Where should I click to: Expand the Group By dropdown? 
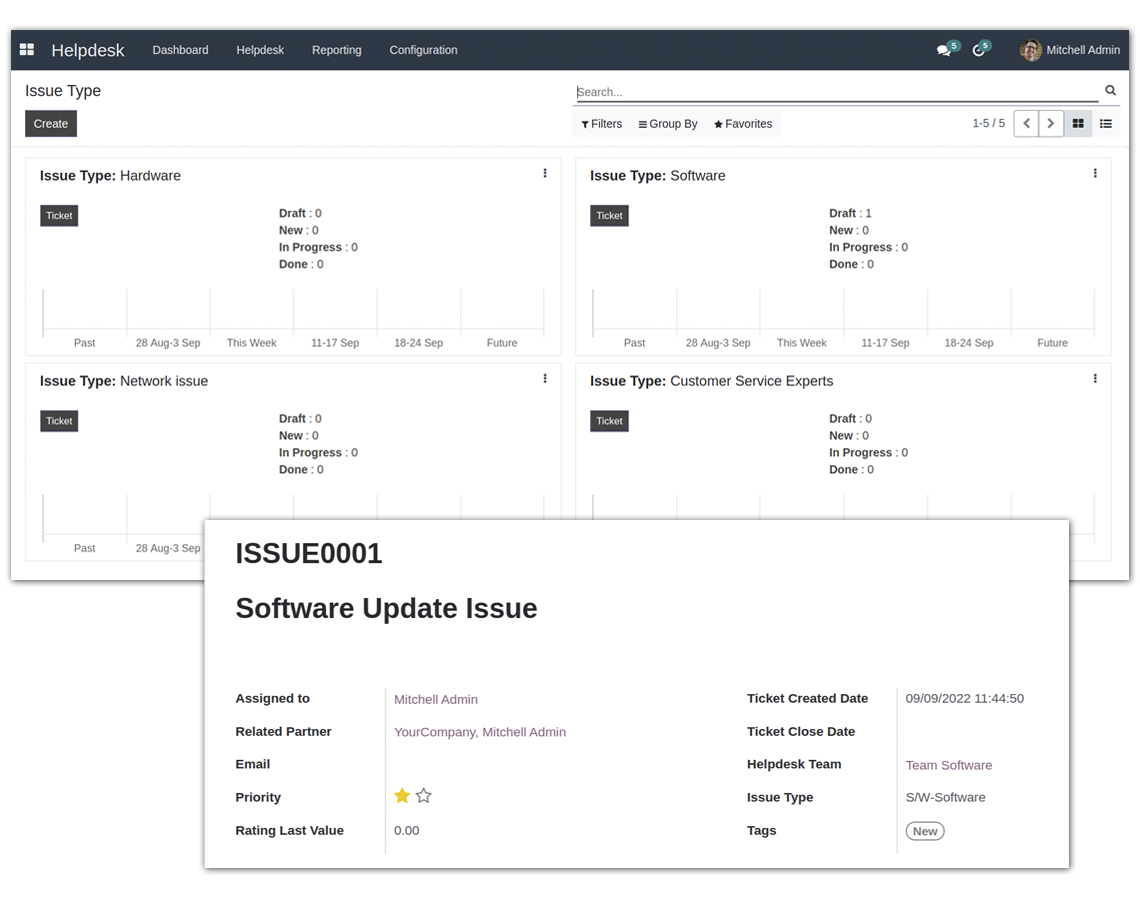coord(668,124)
